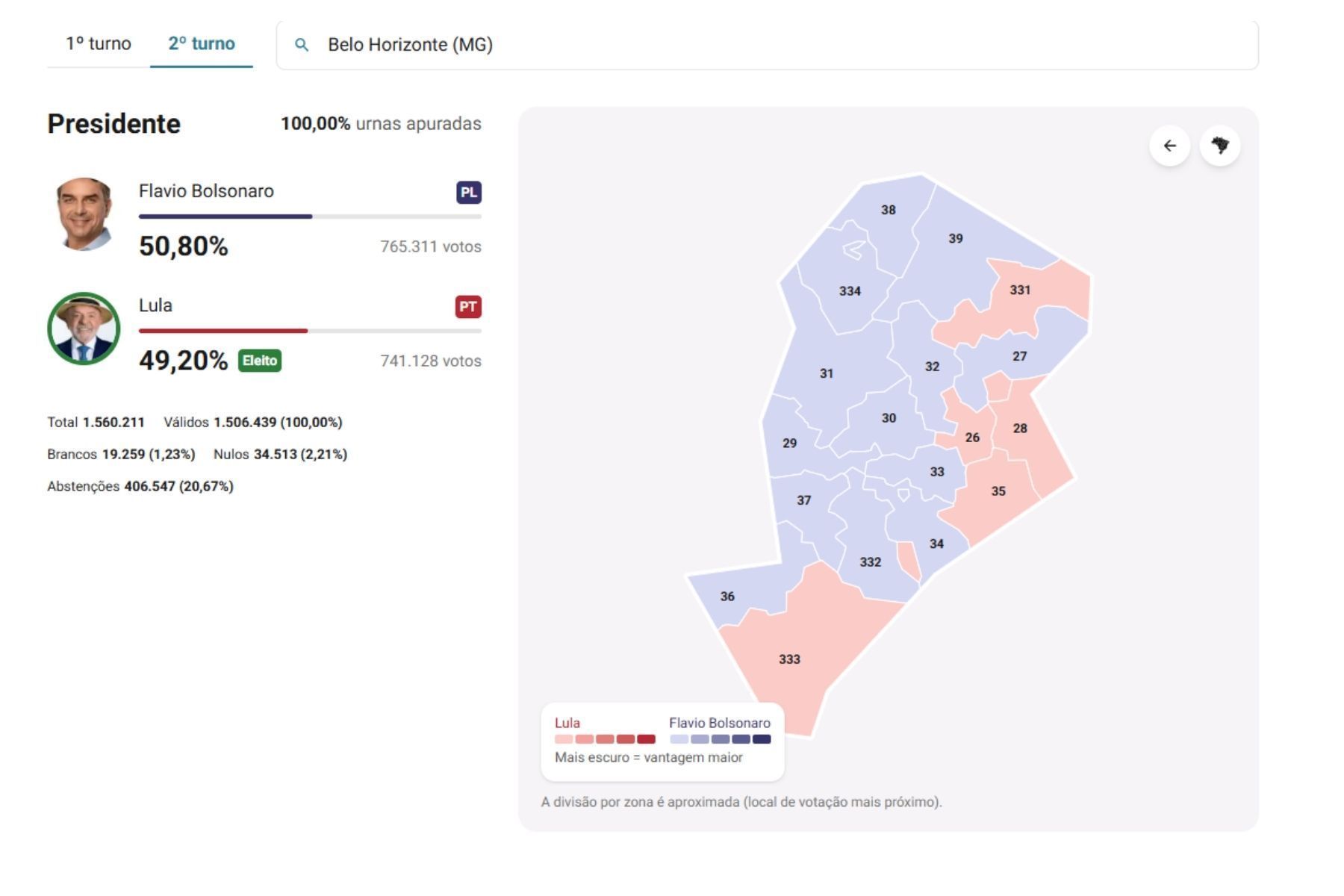
Task: Click Lula's vote progress bar
Action: [310, 331]
